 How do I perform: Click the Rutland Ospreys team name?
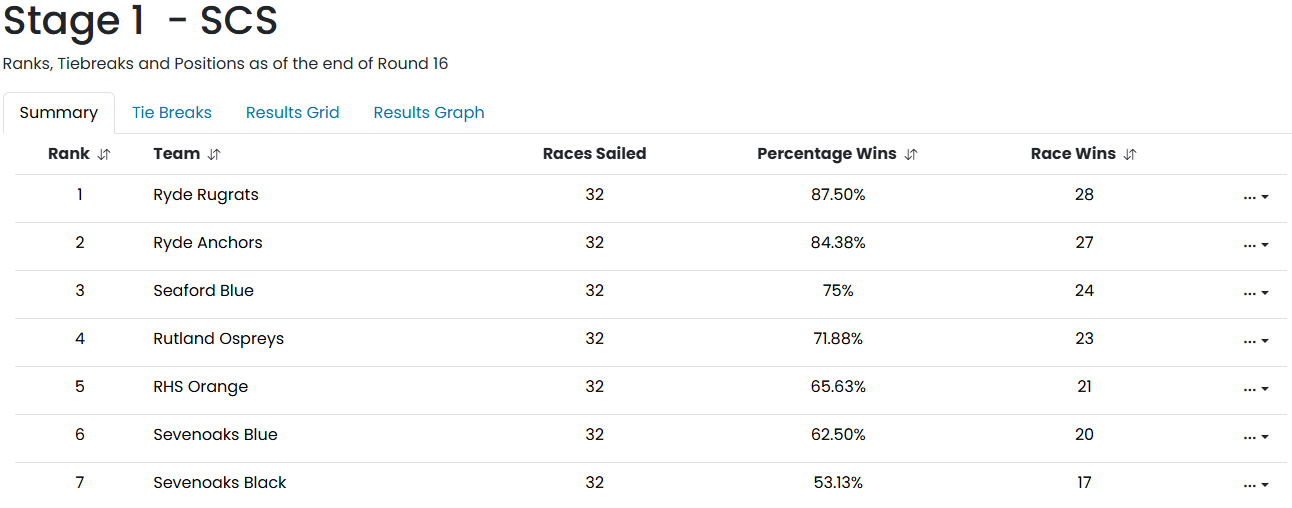tap(218, 339)
